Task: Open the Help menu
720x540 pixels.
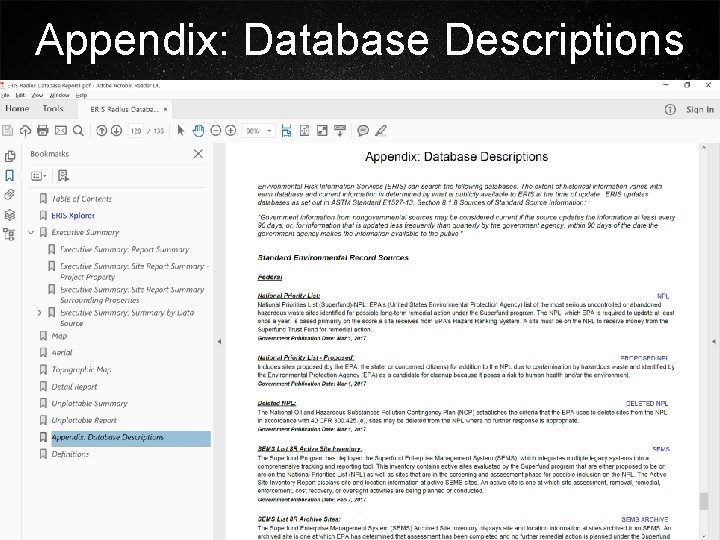Action: coord(81,95)
